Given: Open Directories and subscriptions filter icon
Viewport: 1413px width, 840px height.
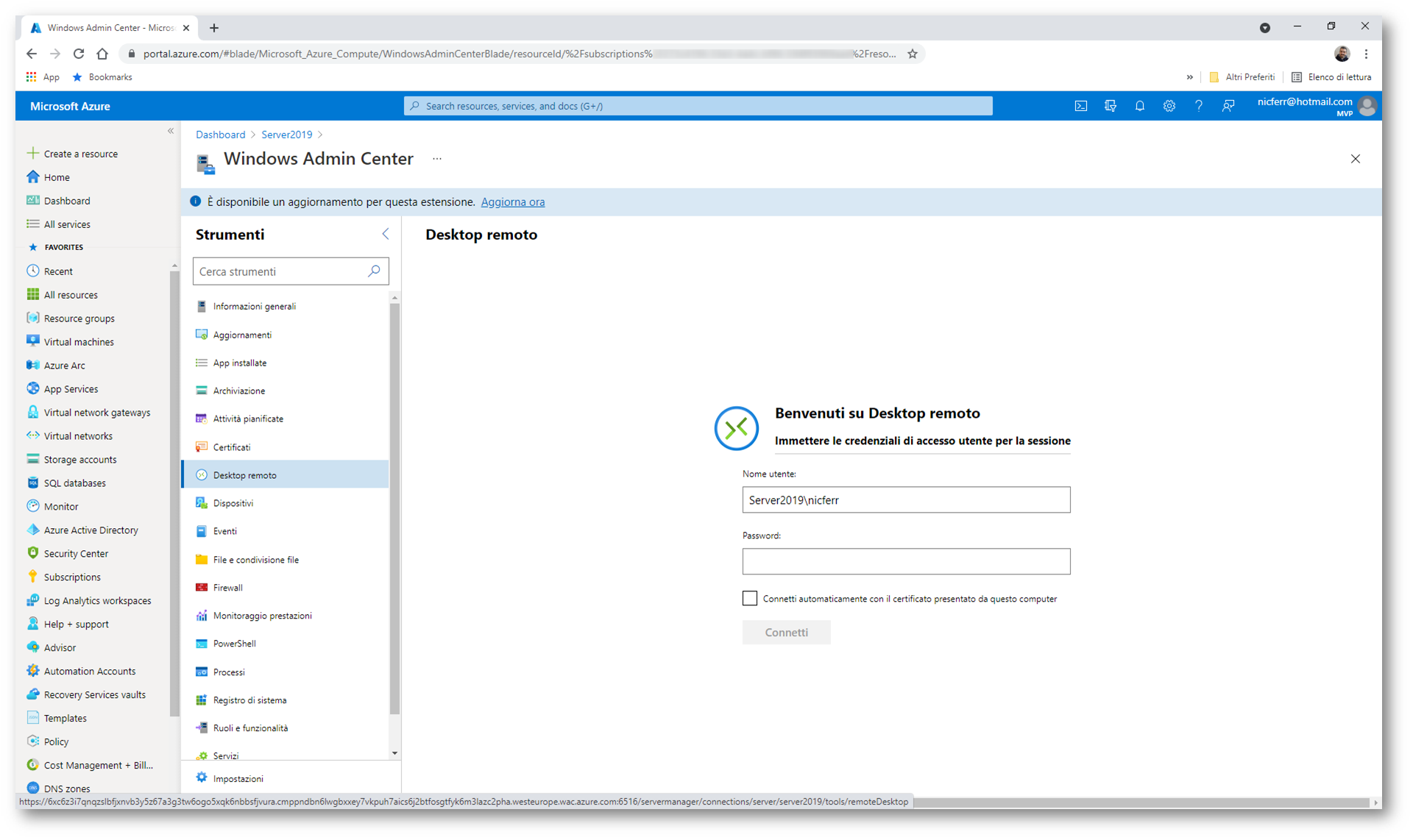Looking at the screenshot, I should [x=1111, y=106].
